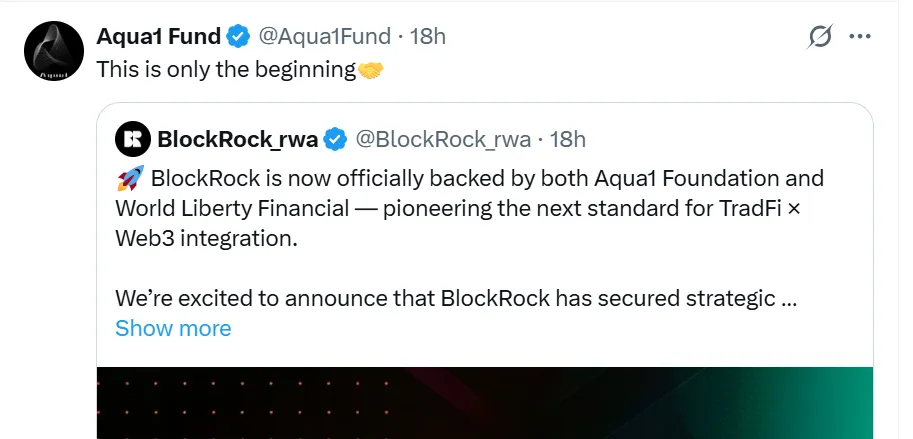Open the three-dot More menu
The width and height of the screenshot is (913, 439).
click(859, 37)
